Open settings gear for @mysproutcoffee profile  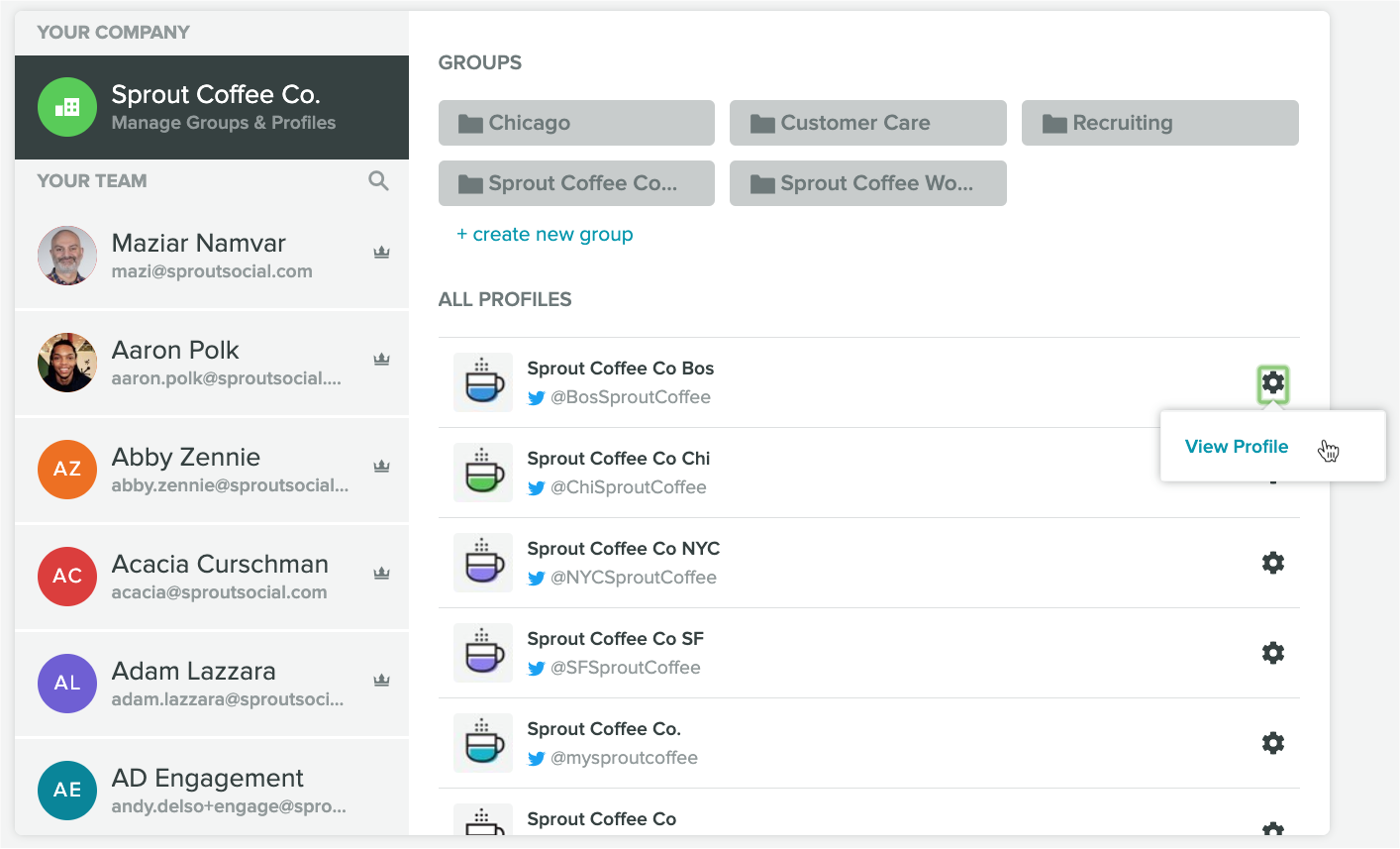pyautogui.click(x=1273, y=743)
